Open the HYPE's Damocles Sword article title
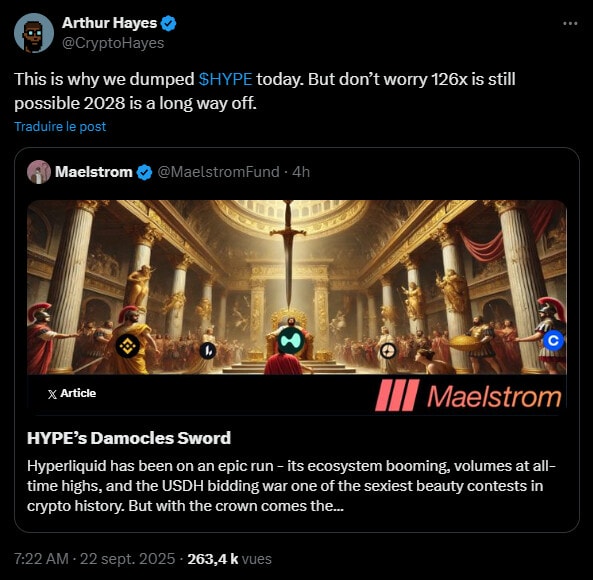Screen dimensions: 593x580 click(x=129, y=438)
